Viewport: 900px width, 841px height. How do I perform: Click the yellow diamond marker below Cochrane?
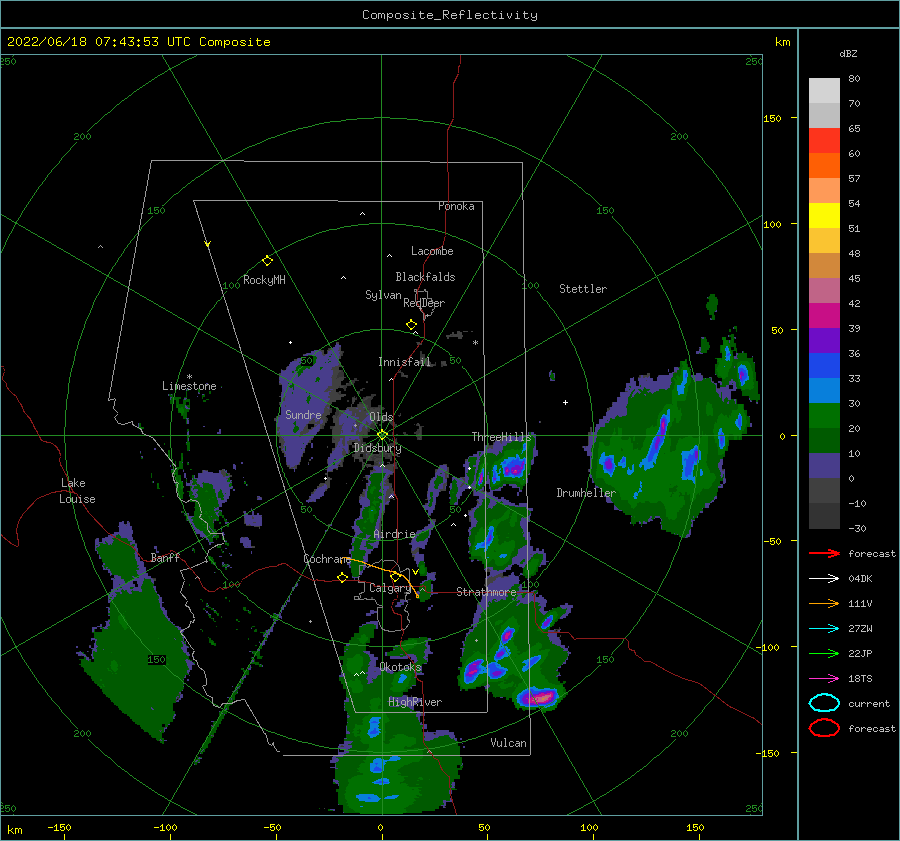(342, 577)
